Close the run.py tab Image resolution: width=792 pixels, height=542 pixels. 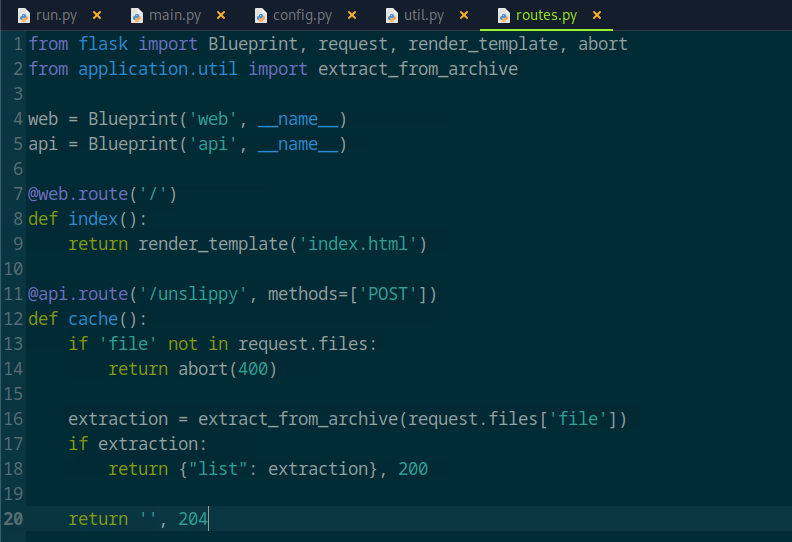(x=97, y=16)
